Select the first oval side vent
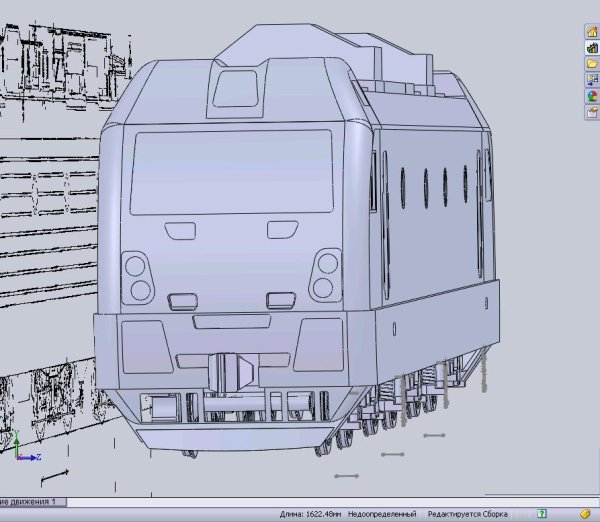Screen dimensions: 600x522 pyautogui.click(x=403, y=188)
